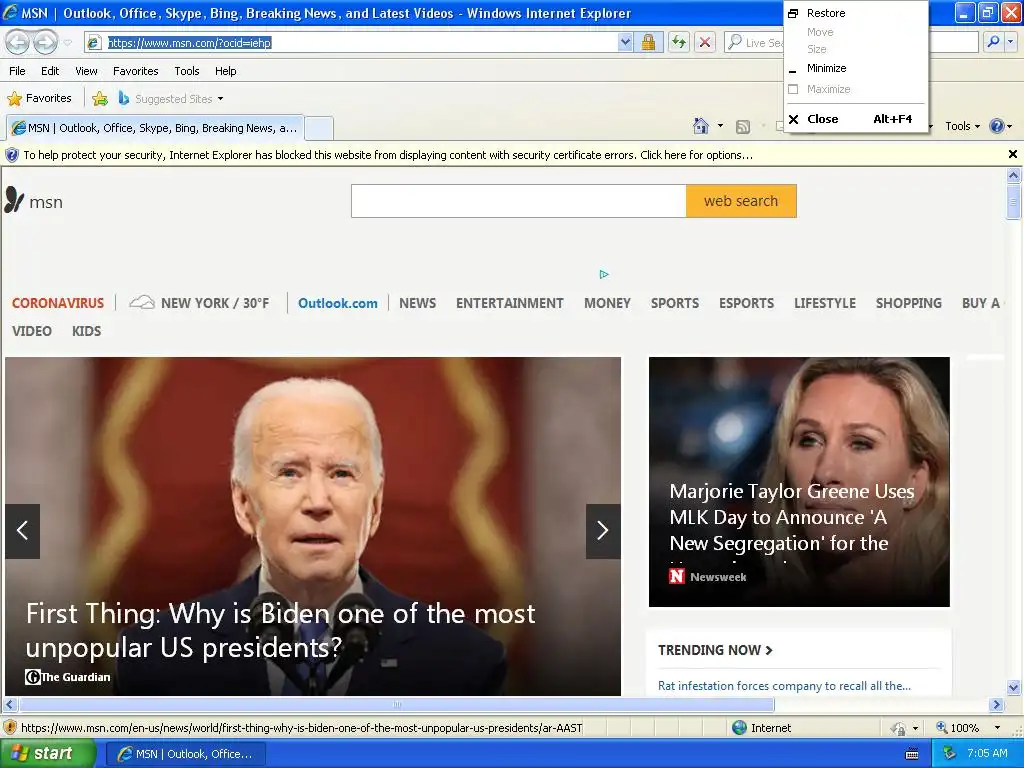Viewport: 1024px width, 768px height.
Task: Go to the KIDS section
Action: coord(86,331)
